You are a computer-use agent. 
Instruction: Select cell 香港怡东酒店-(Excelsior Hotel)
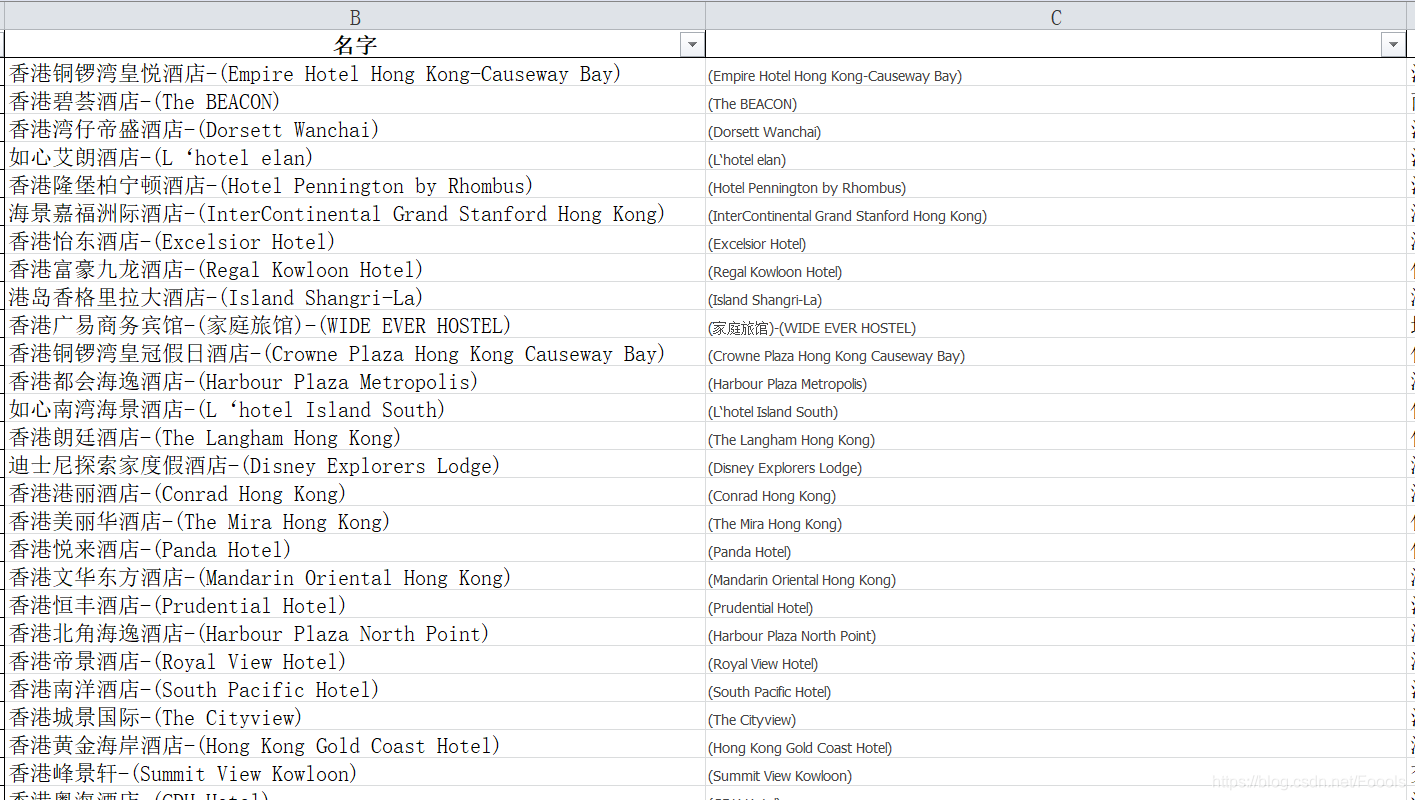(x=355, y=241)
